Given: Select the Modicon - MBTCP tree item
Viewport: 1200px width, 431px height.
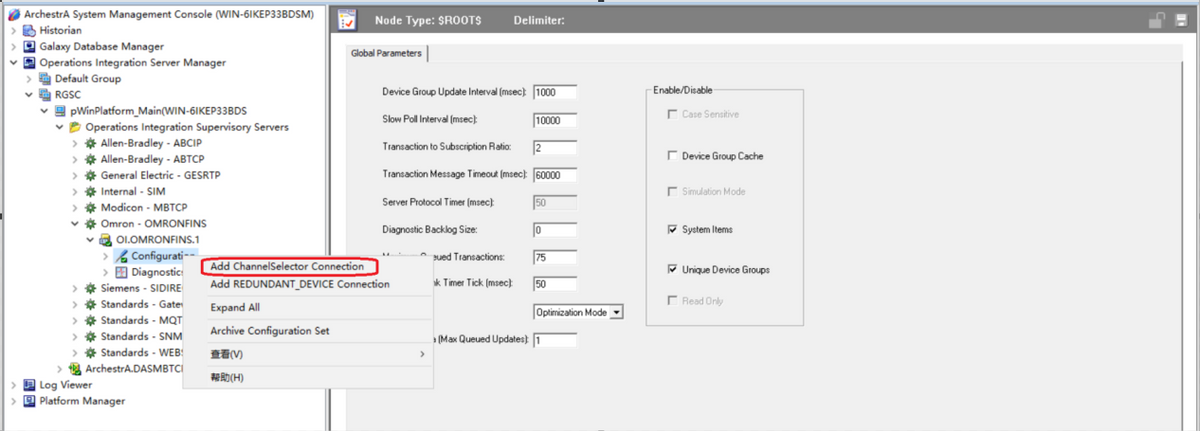Looking at the screenshot, I should pyautogui.click(x=139, y=208).
